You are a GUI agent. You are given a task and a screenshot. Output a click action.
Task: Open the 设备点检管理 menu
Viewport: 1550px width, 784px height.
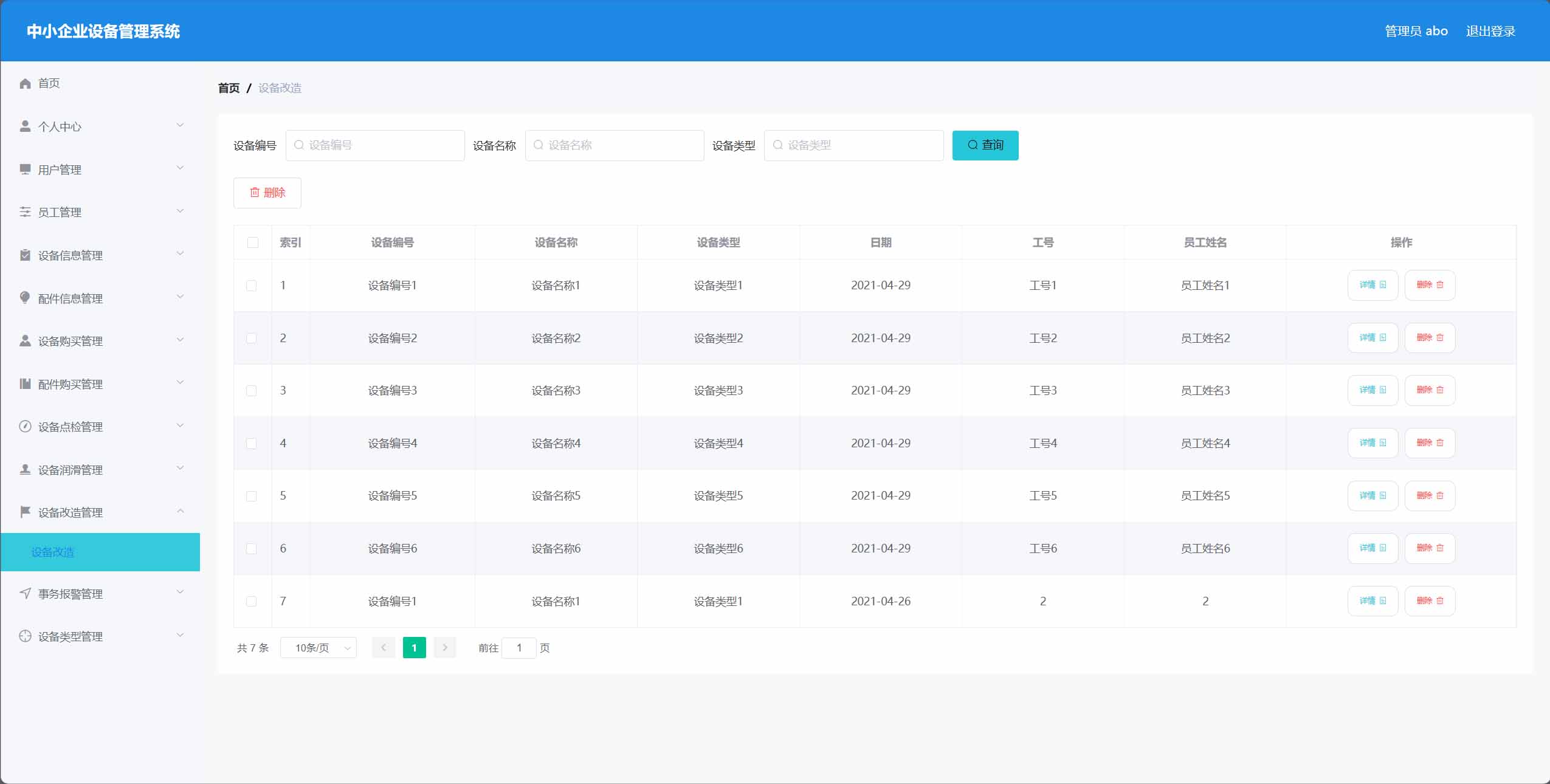pyautogui.click(x=100, y=427)
